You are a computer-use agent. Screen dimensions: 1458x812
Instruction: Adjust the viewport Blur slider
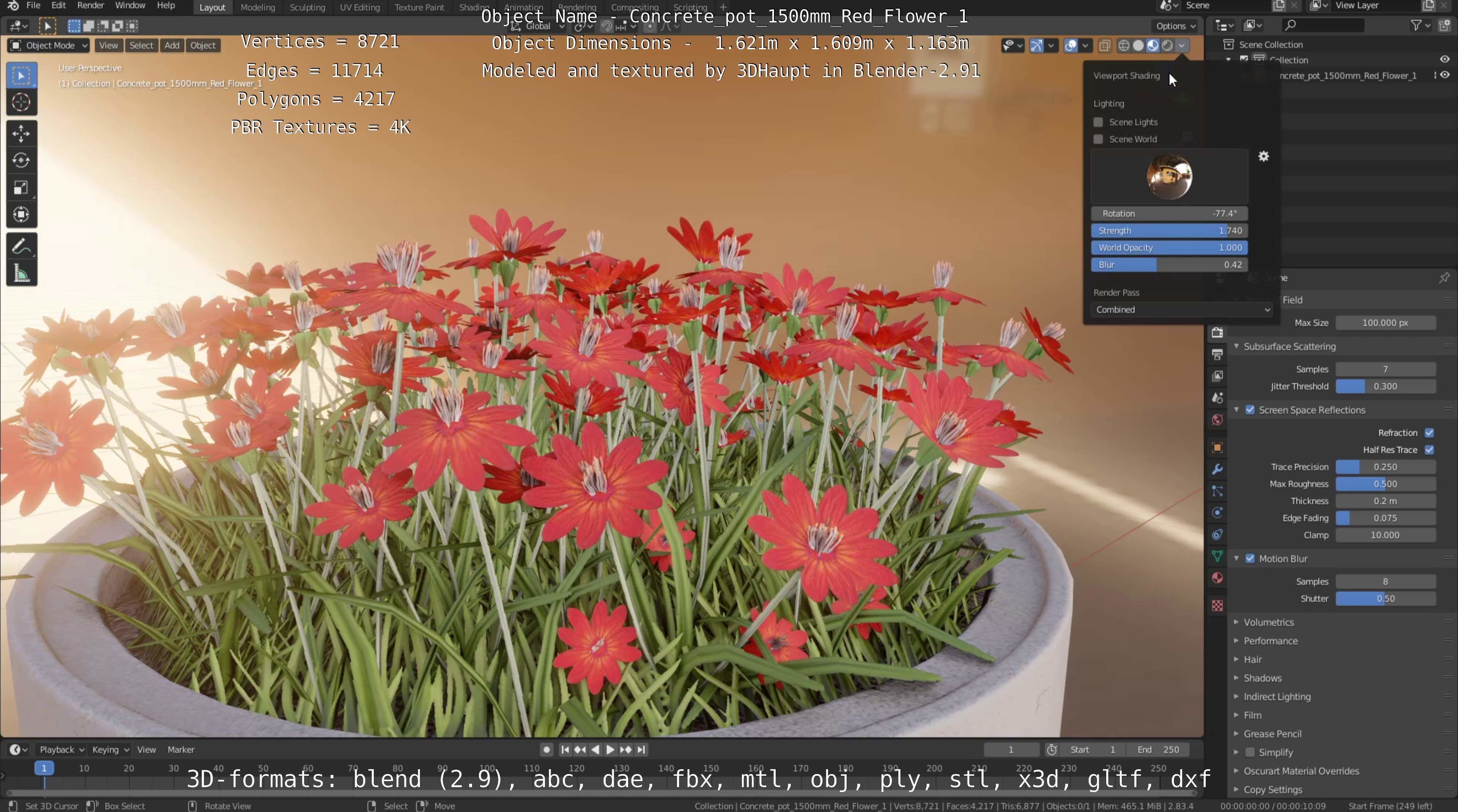click(1169, 265)
